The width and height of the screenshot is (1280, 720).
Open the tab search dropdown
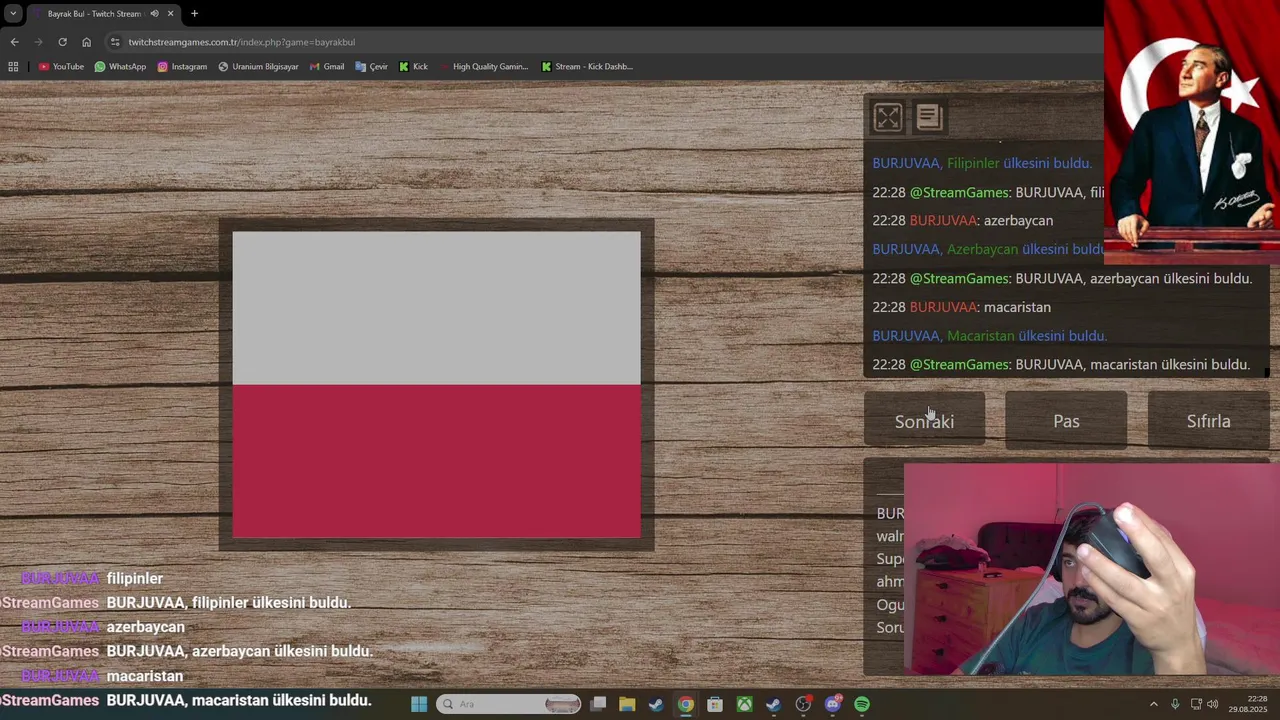coord(13,14)
